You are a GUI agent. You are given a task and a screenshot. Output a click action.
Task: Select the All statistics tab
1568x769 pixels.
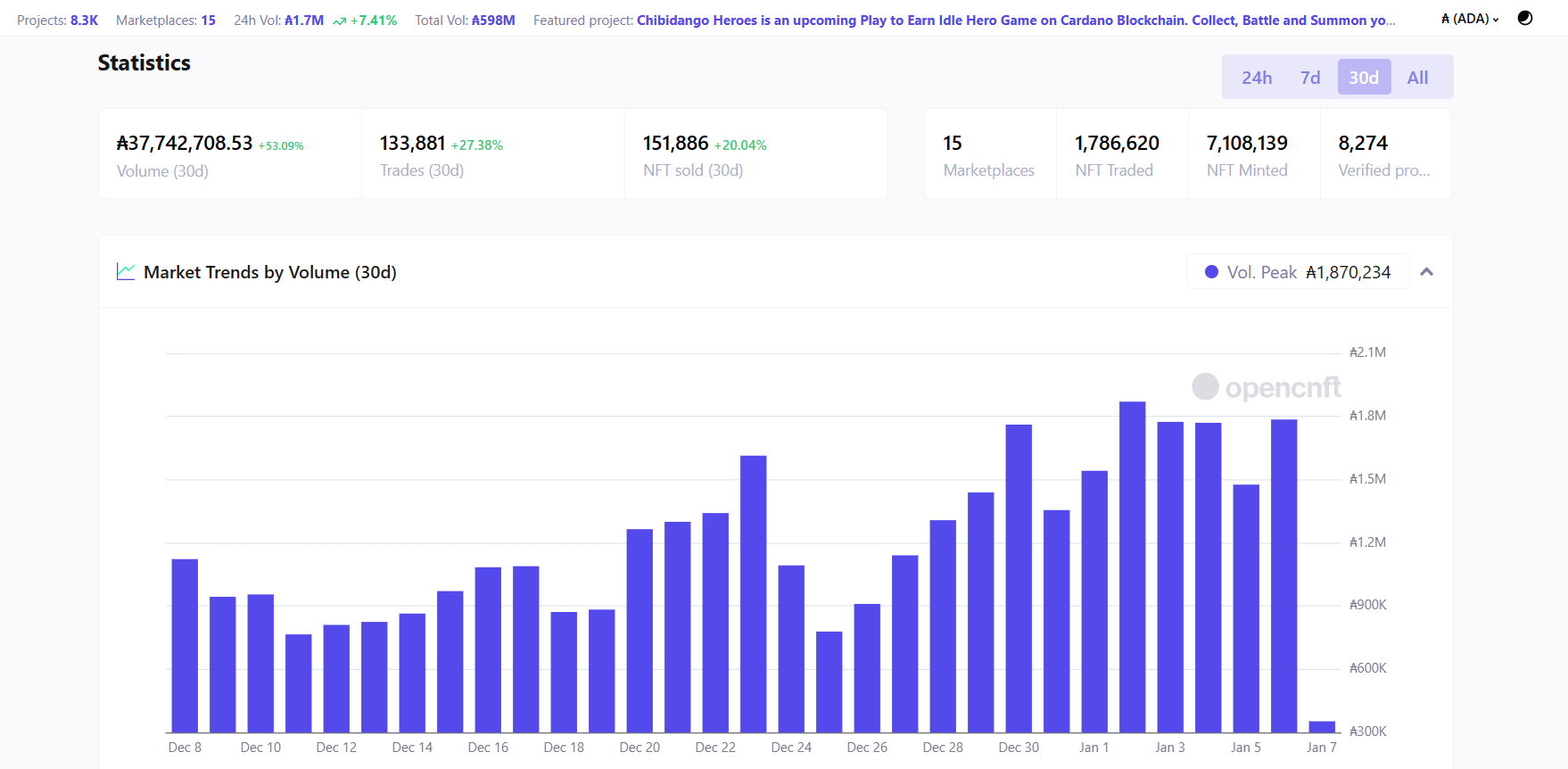(1417, 78)
